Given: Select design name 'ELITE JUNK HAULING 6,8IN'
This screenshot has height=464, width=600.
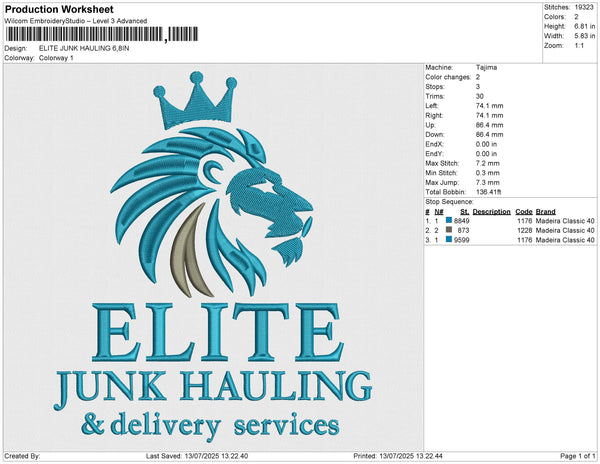Looking at the screenshot, I should click(84, 48).
